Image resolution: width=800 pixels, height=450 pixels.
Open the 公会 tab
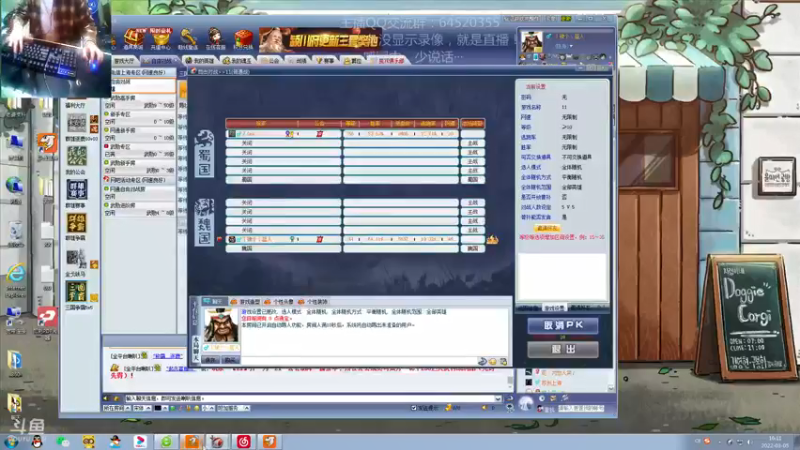coord(271,61)
